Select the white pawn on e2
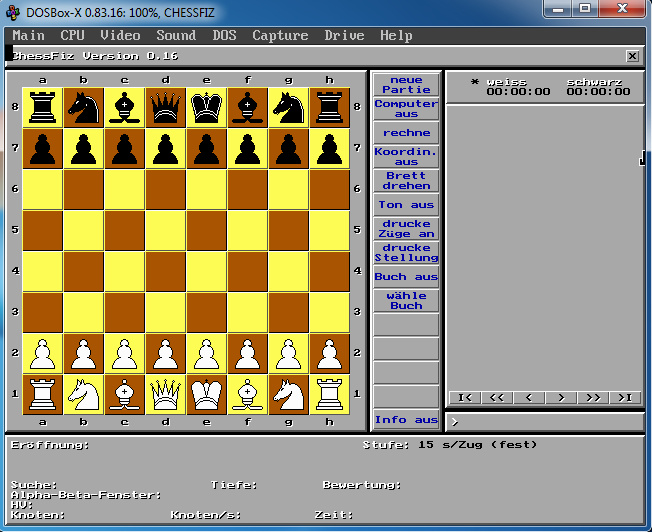 tap(207, 354)
